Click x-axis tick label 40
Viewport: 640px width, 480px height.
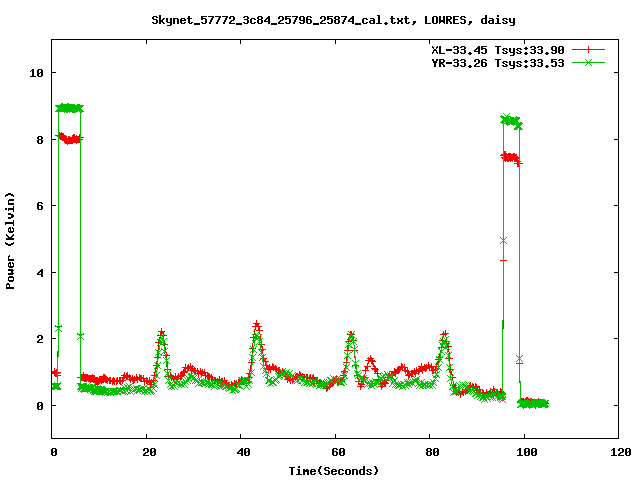[x=244, y=452]
